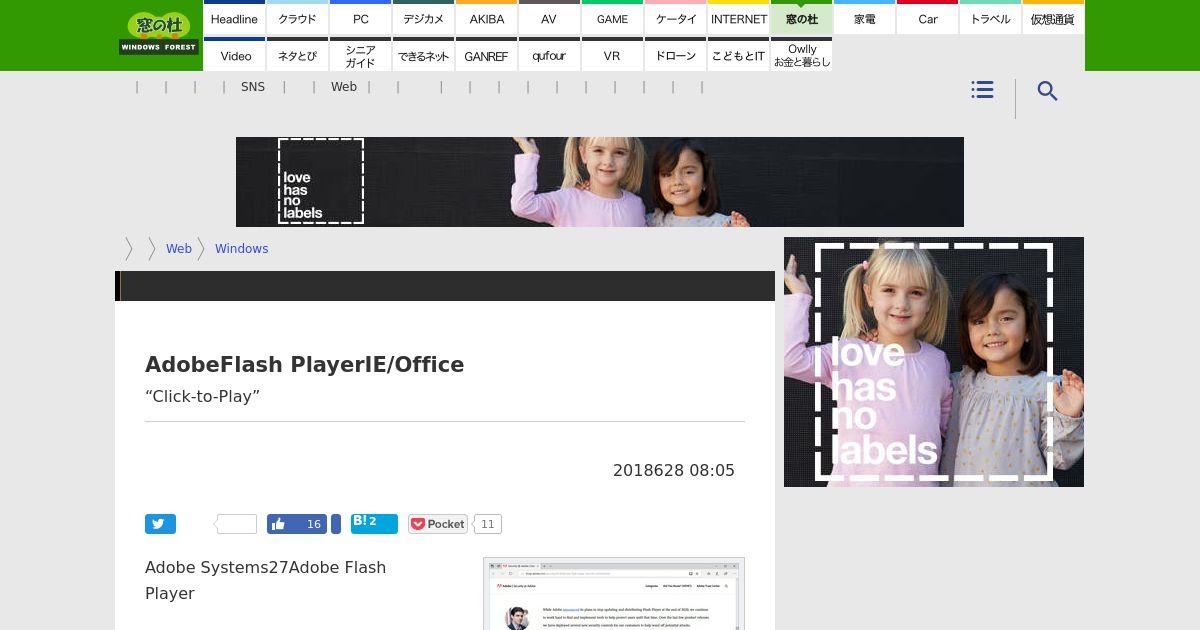Open the Car tab

tap(927, 19)
